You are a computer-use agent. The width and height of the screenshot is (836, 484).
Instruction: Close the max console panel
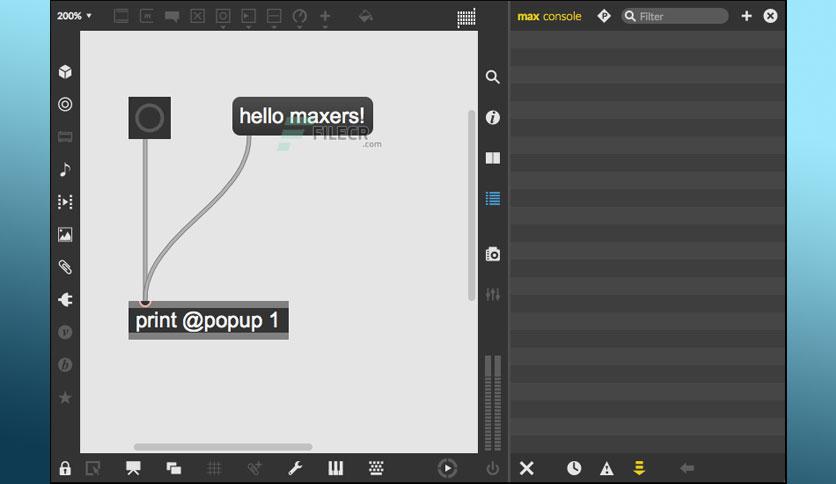coord(770,16)
